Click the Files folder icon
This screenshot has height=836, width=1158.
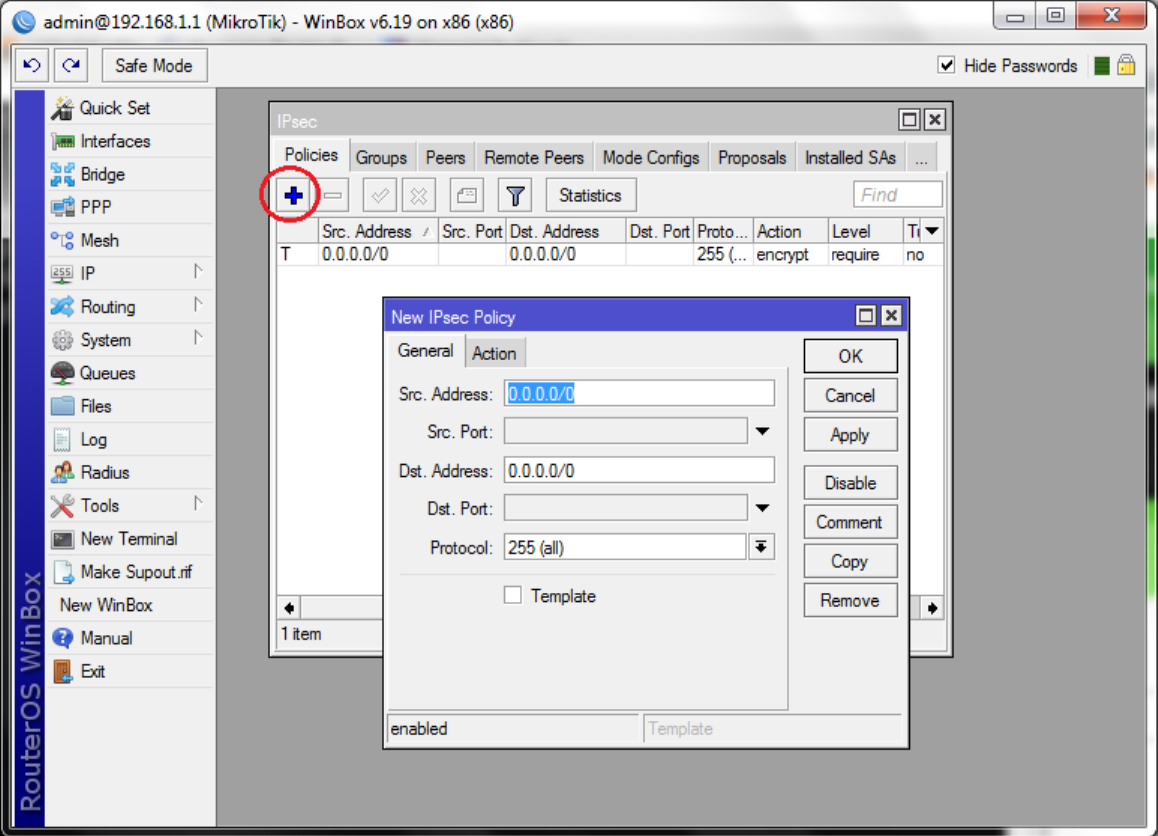point(63,406)
